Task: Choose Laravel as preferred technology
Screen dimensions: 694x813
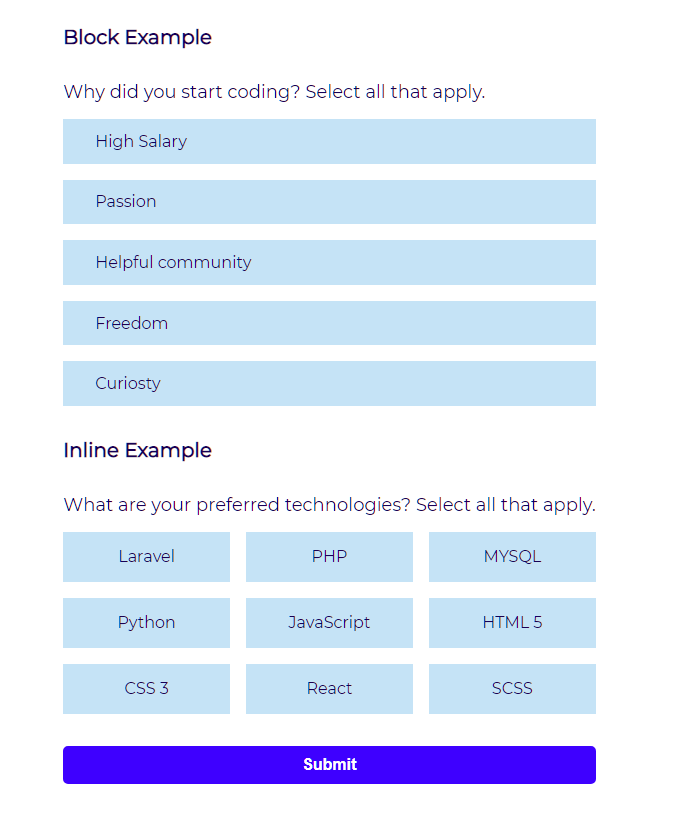Action: [146, 556]
